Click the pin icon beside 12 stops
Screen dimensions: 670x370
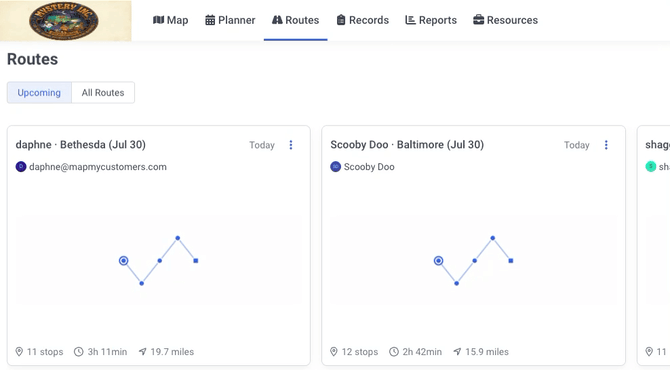pyautogui.click(x=334, y=352)
